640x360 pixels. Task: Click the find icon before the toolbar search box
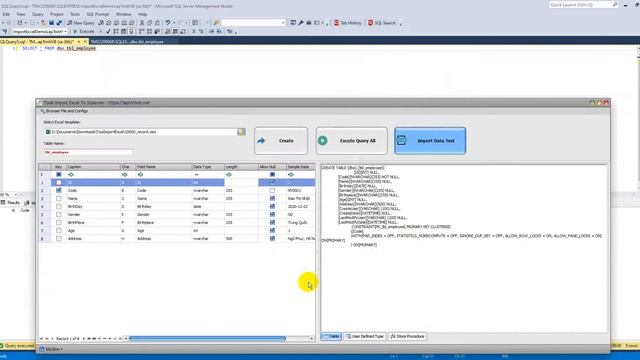pyautogui.click(x=216, y=23)
